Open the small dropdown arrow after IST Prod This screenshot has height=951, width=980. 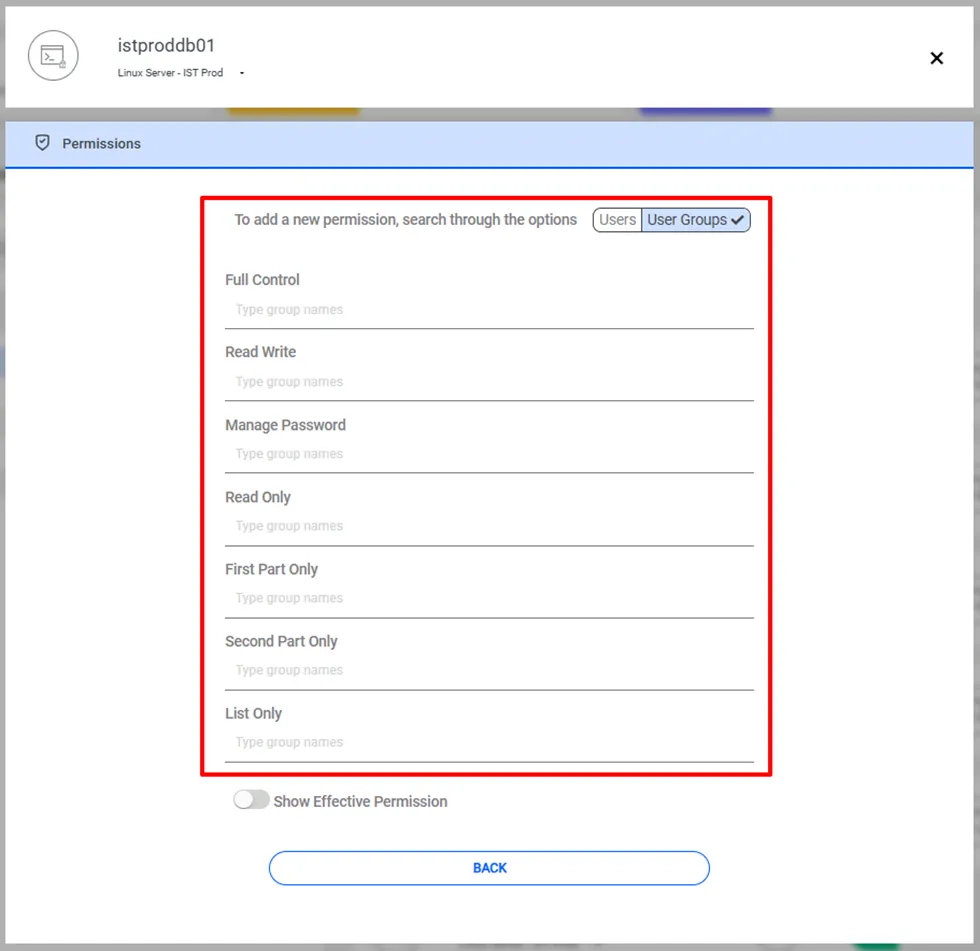click(242, 73)
